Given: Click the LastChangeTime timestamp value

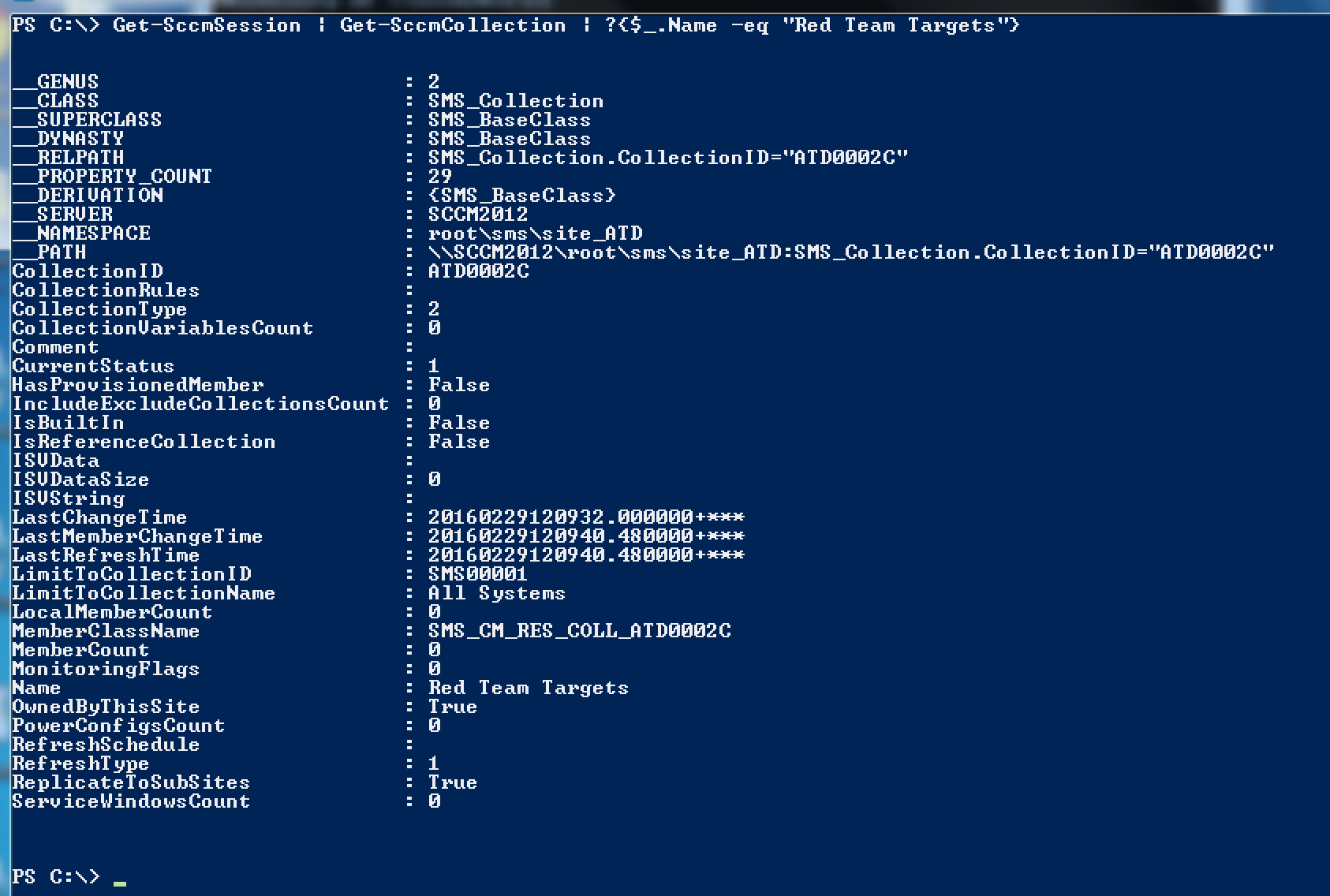Looking at the screenshot, I should click(x=586, y=517).
